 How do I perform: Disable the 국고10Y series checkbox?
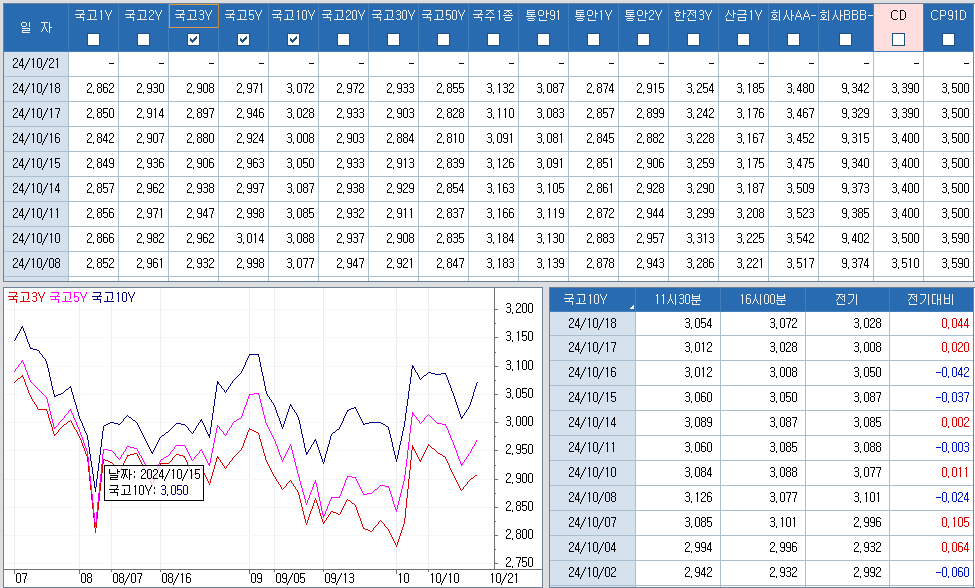click(294, 39)
